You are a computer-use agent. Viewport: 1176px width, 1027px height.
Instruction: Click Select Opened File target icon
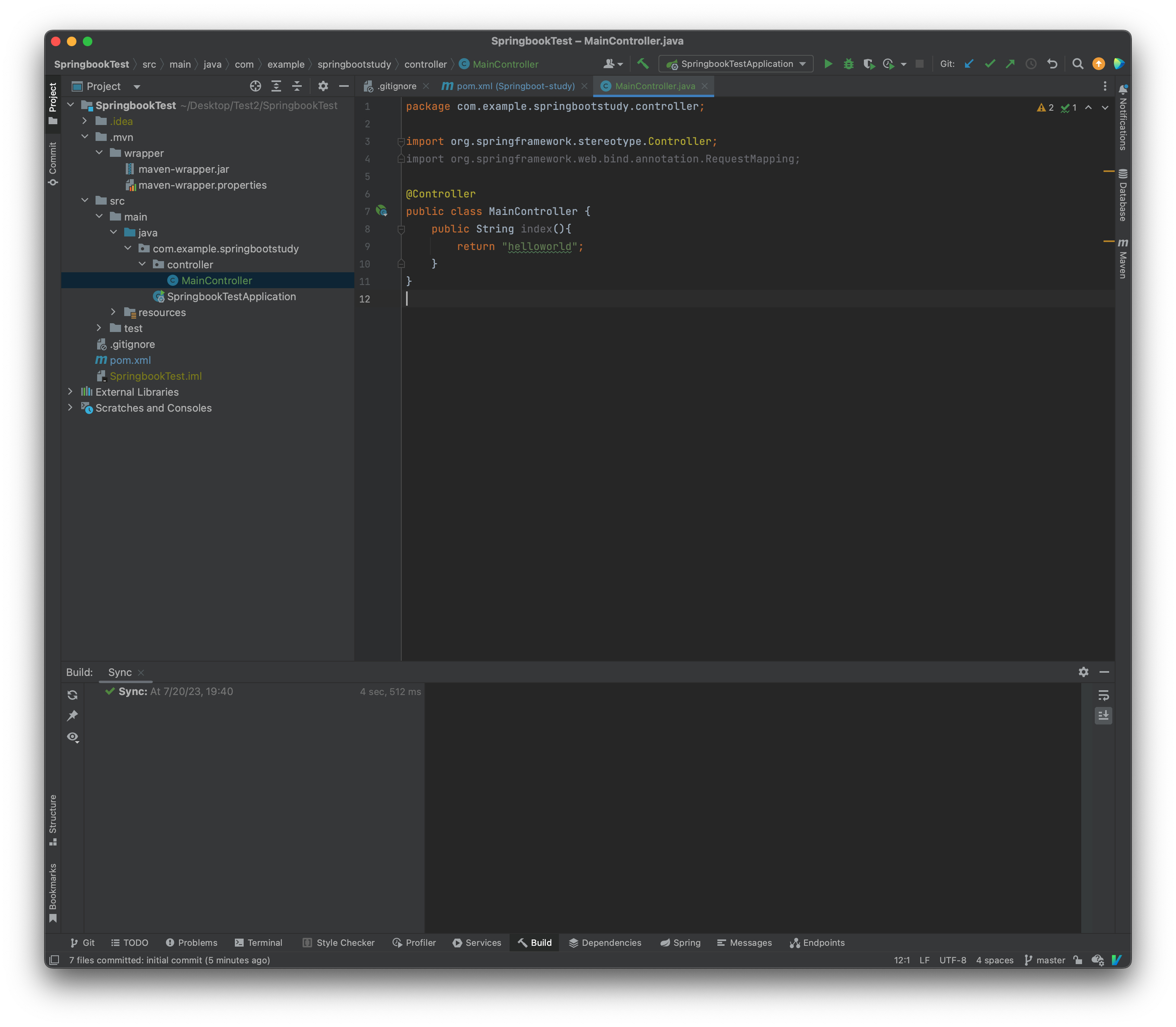[x=256, y=86]
